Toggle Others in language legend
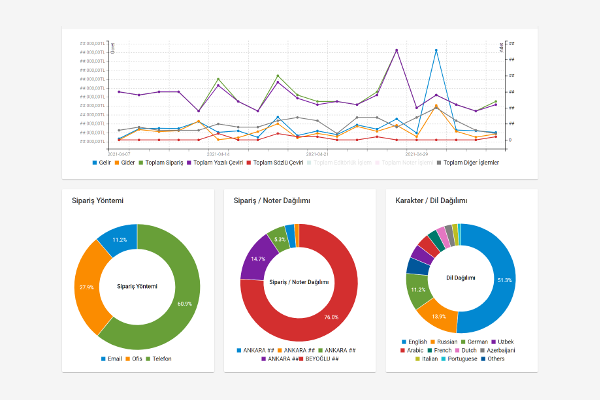This screenshot has width=600, height=400. point(492,359)
